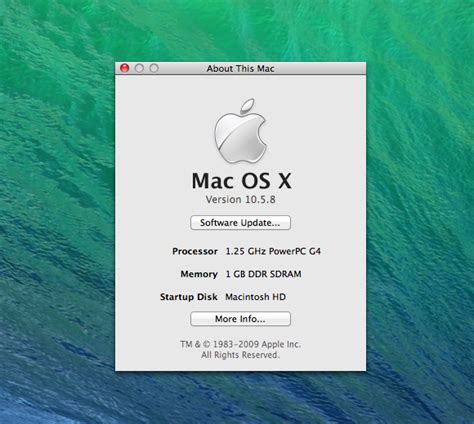Click the Processor label
474x424 pixels.
click(x=195, y=251)
